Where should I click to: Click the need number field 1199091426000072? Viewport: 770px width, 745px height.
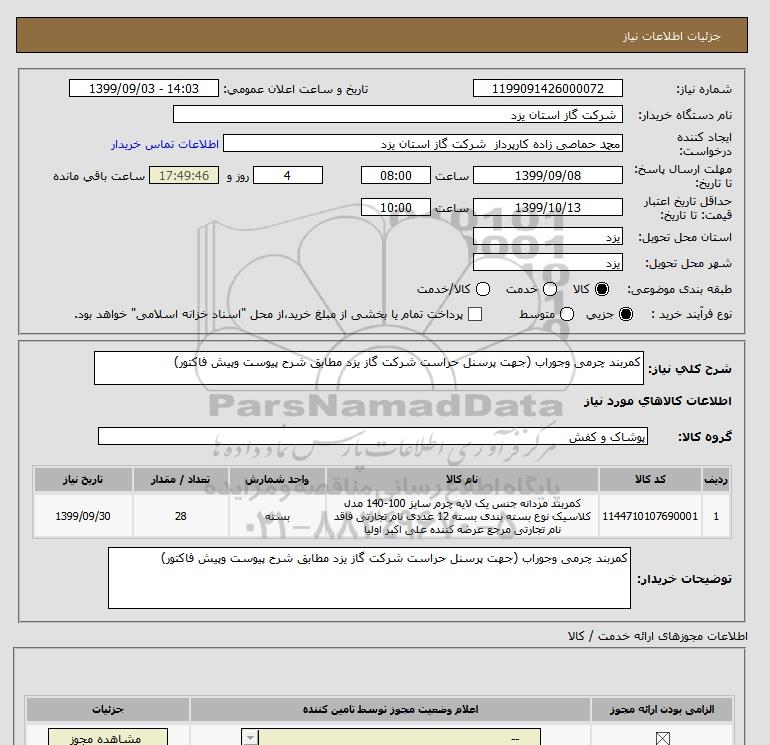[548, 89]
